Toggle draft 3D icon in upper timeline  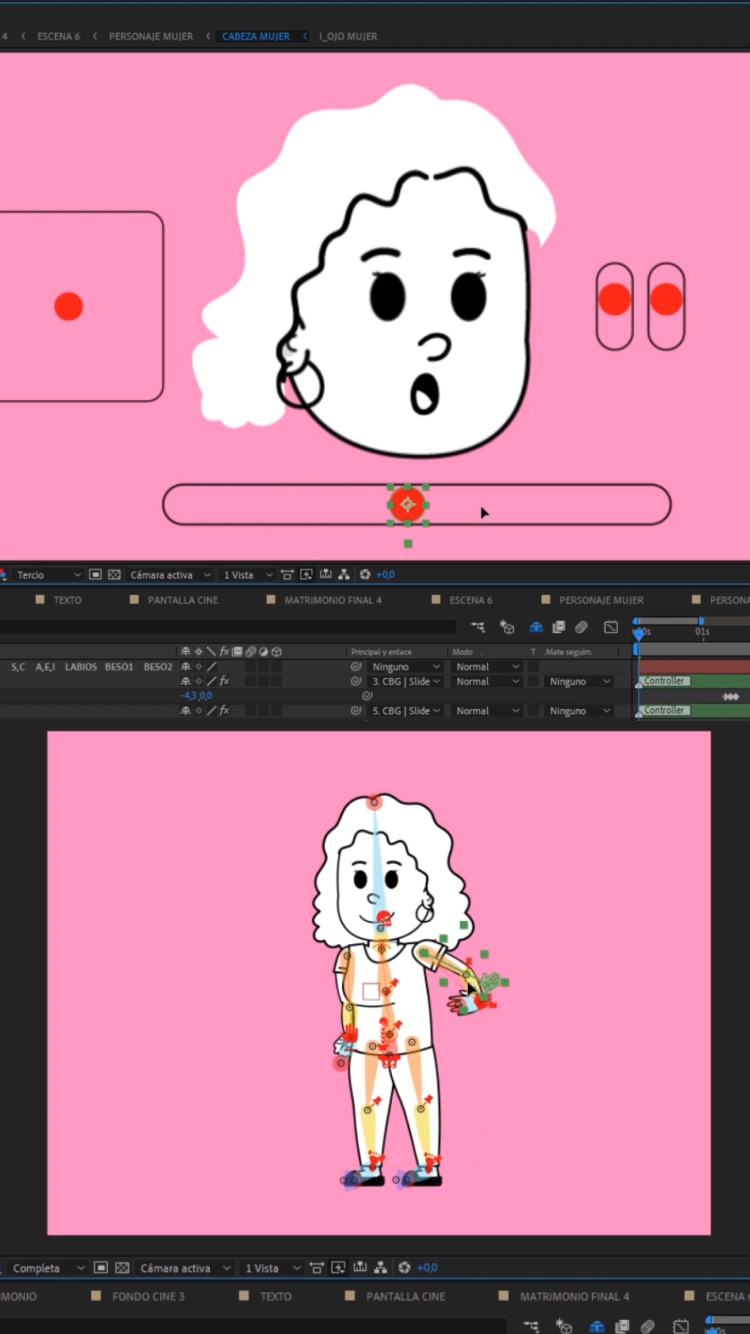[507, 628]
